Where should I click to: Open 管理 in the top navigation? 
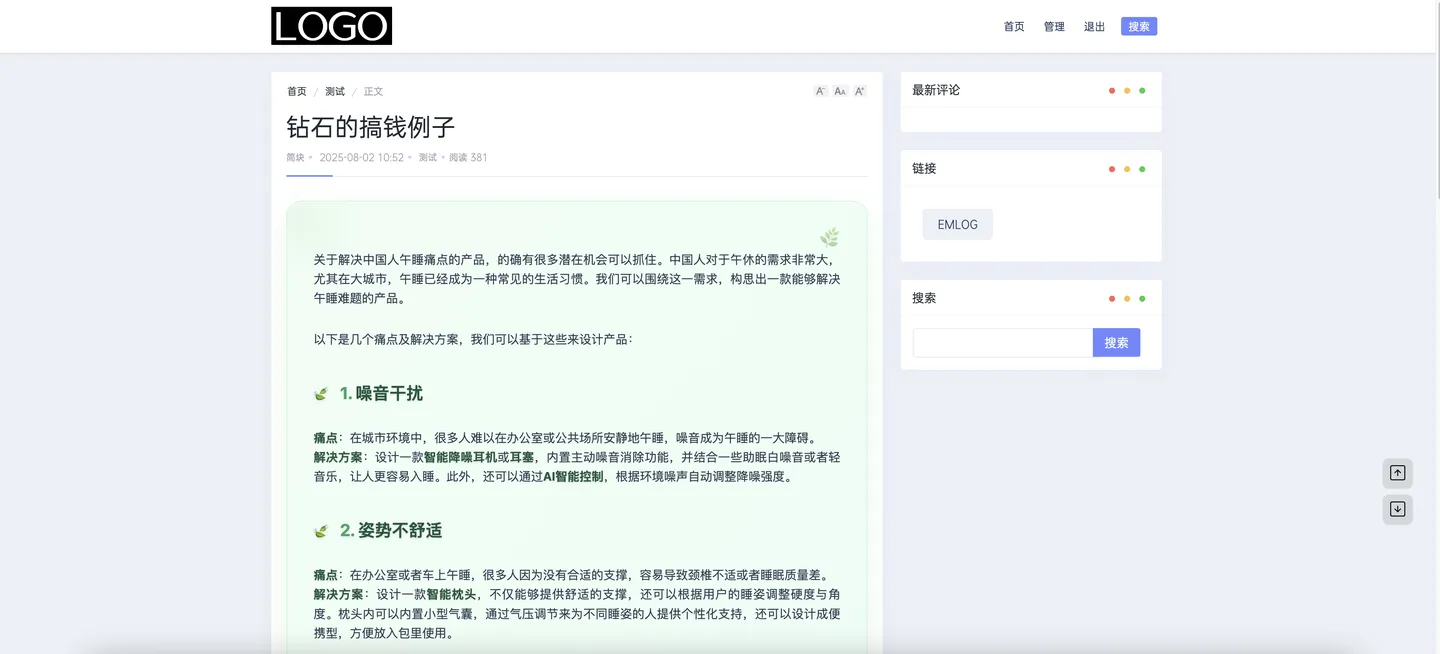coord(1054,27)
